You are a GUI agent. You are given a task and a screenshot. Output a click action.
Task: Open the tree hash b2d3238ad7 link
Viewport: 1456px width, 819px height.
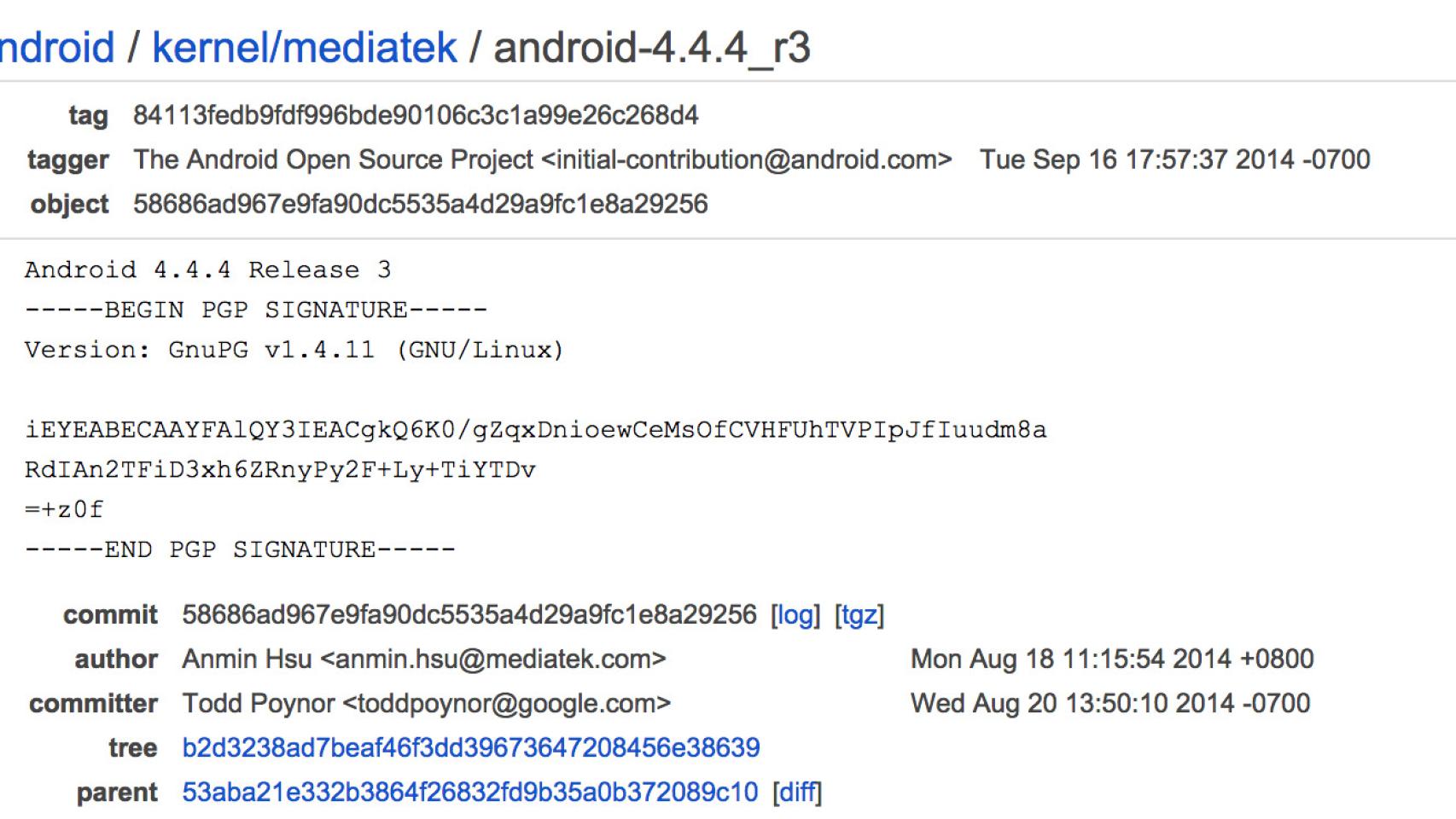click(x=470, y=748)
